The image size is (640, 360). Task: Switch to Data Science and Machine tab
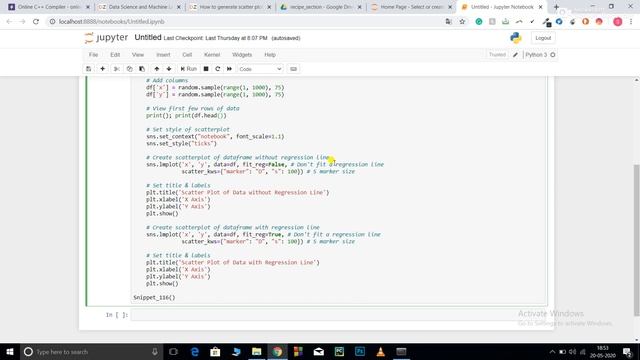[140, 7]
